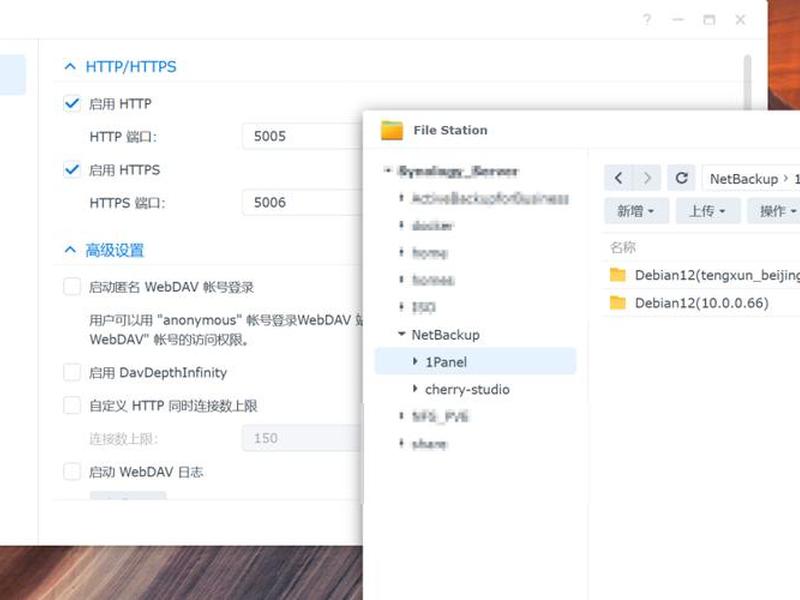Collapse the NetBackup tree node arrow
This screenshot has height=600, width=800.
(402, 334)
